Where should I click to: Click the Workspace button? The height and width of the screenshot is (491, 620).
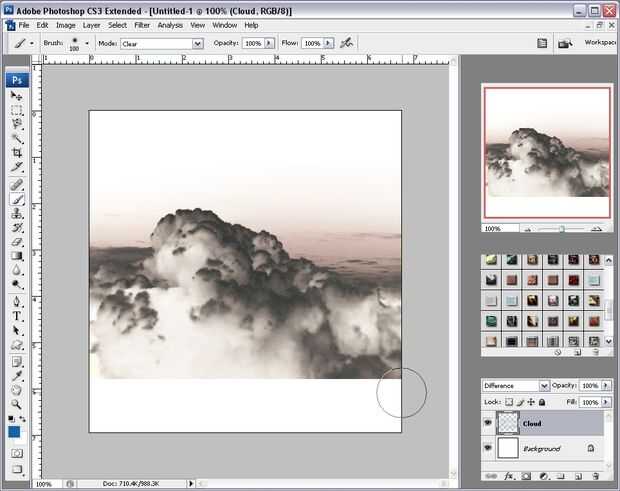[x=601, y=44]
